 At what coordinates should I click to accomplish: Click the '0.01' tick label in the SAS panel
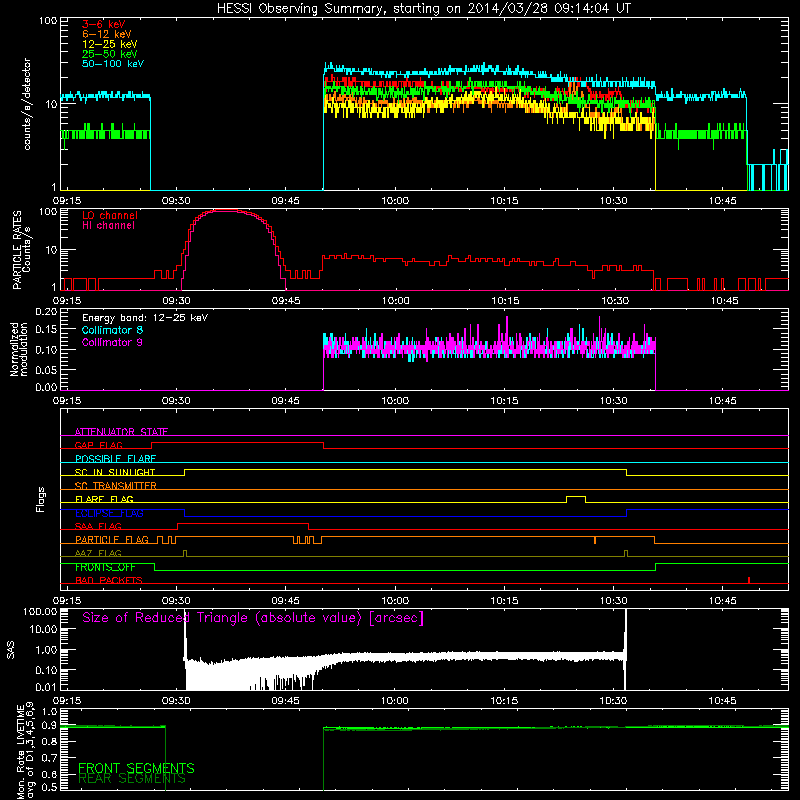pos(47,687)
